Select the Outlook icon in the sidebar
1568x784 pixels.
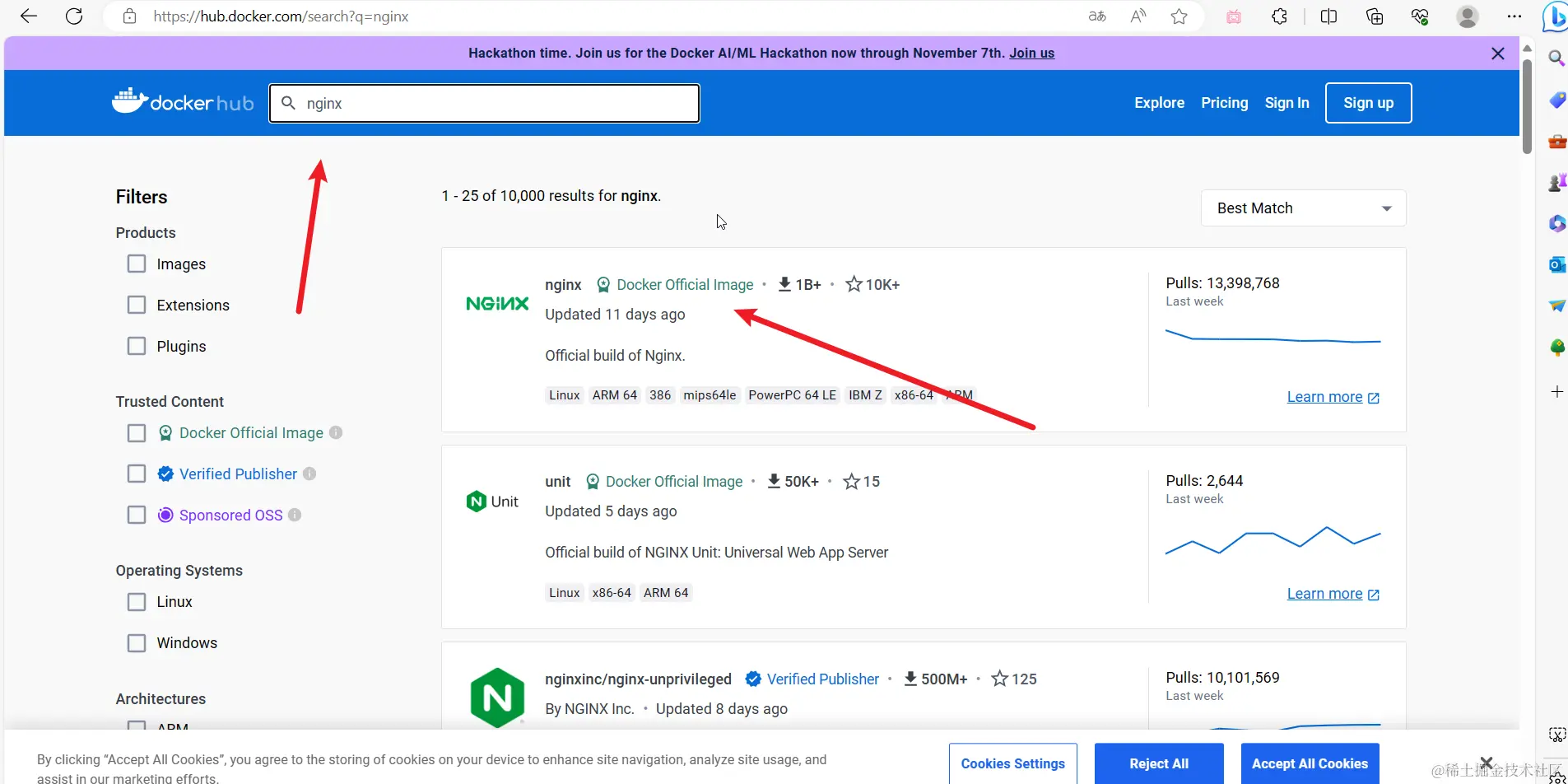[1556, 264]
